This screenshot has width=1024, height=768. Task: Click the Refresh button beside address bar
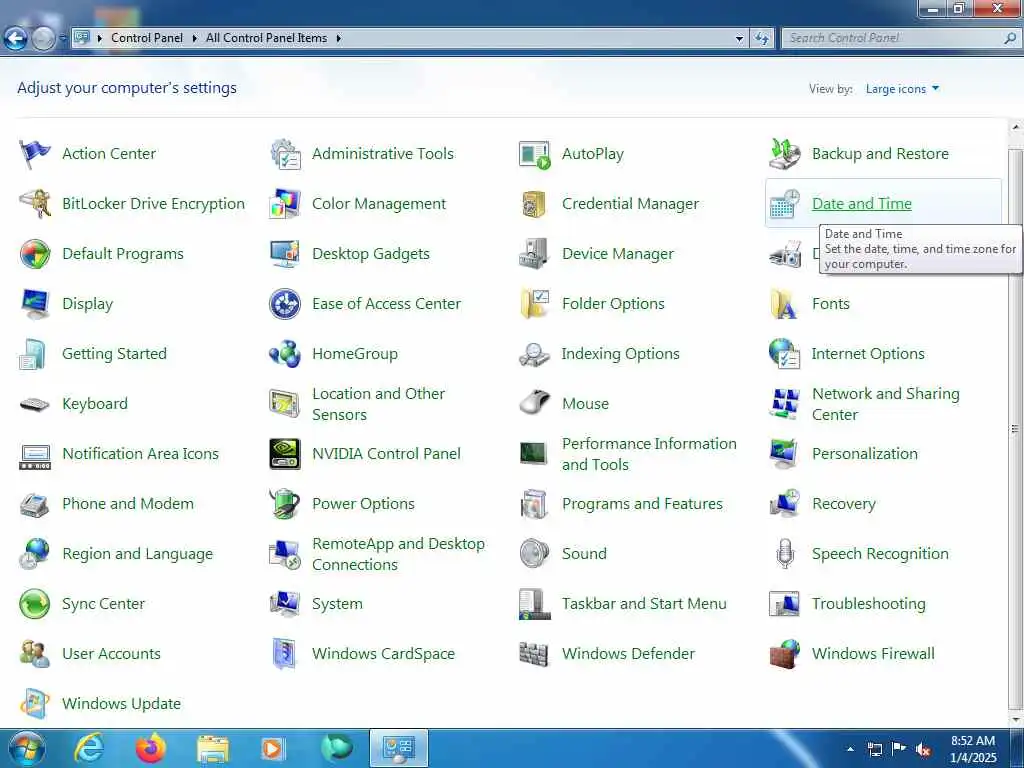click(761, 39)
